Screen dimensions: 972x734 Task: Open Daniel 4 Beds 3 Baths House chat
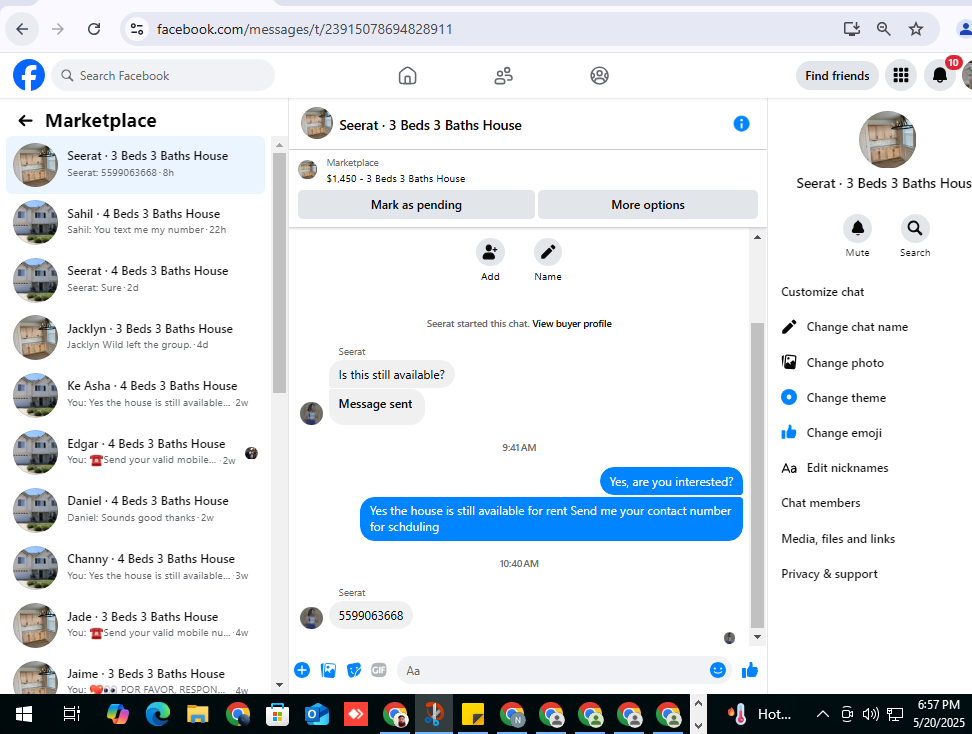136,510
